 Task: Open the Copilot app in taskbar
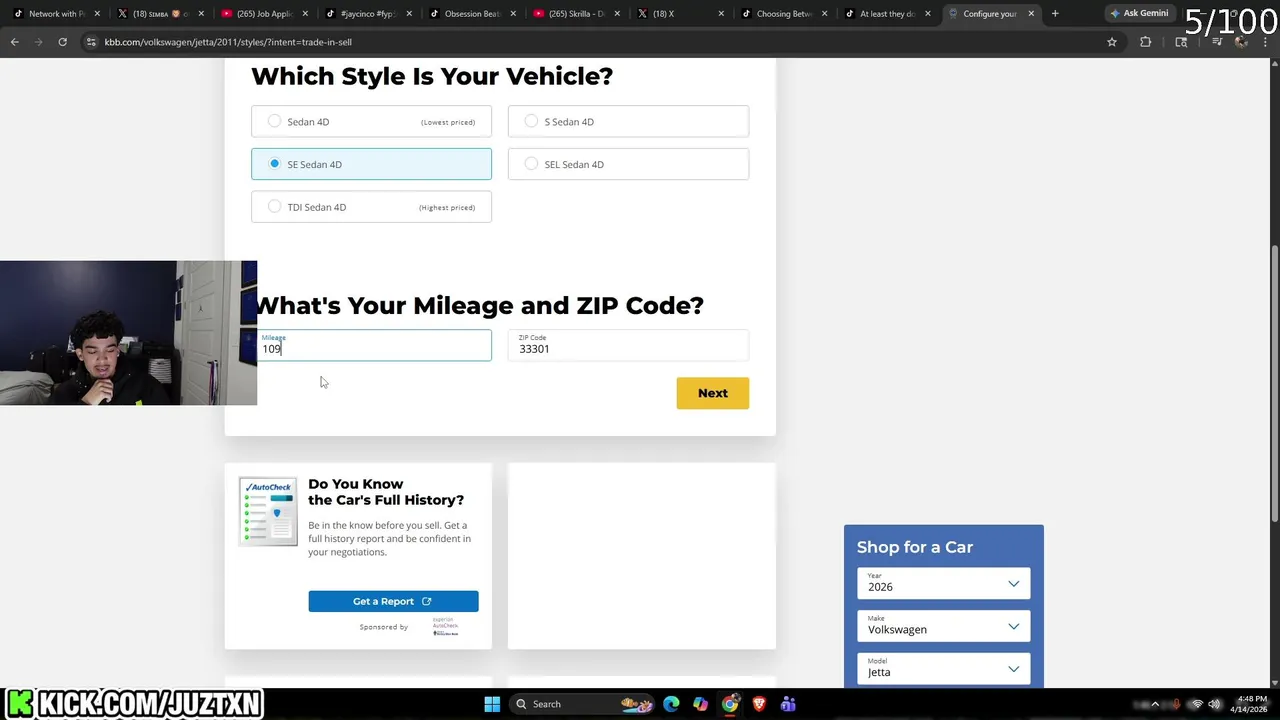(x=701, y=704)
